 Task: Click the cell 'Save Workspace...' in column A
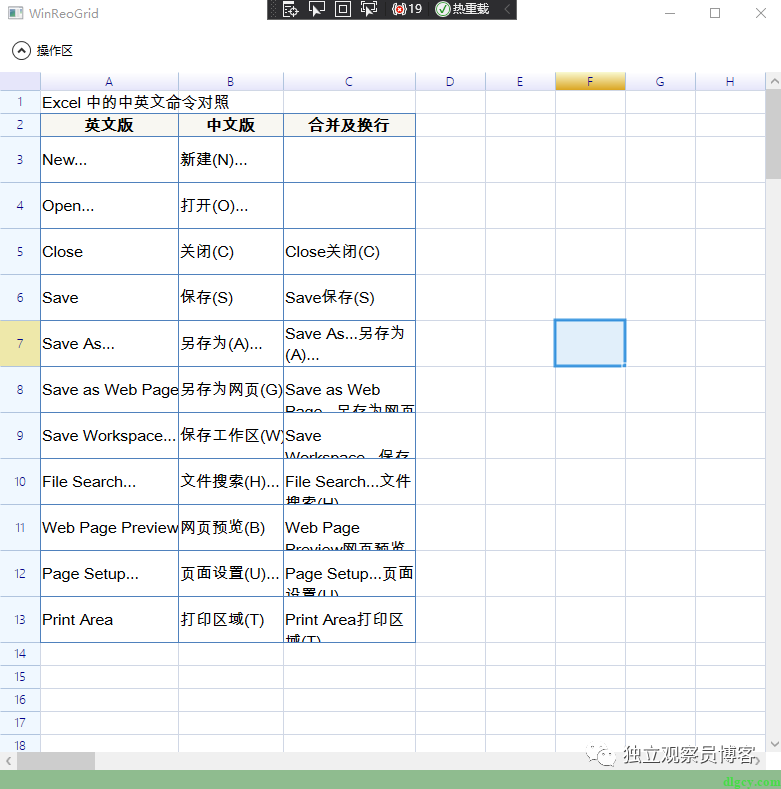[109, 436]
